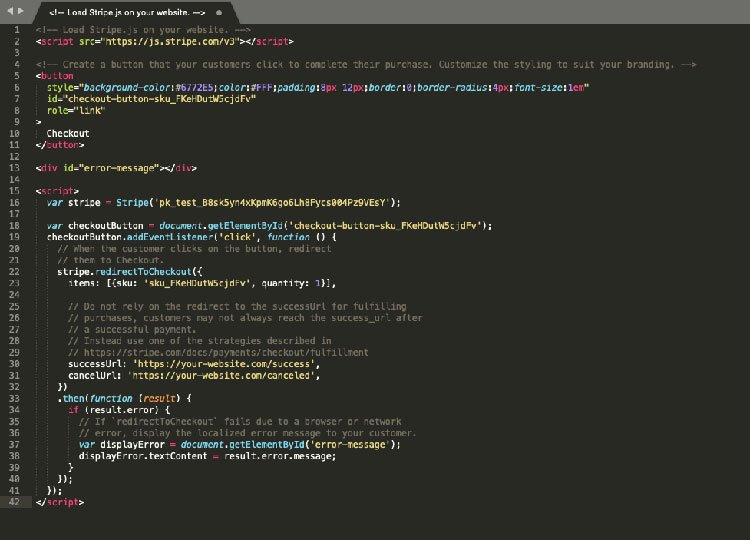Screen dimensions: 750x540
Task: Click the role="link" attribute
Action: (x=76, y=110)
